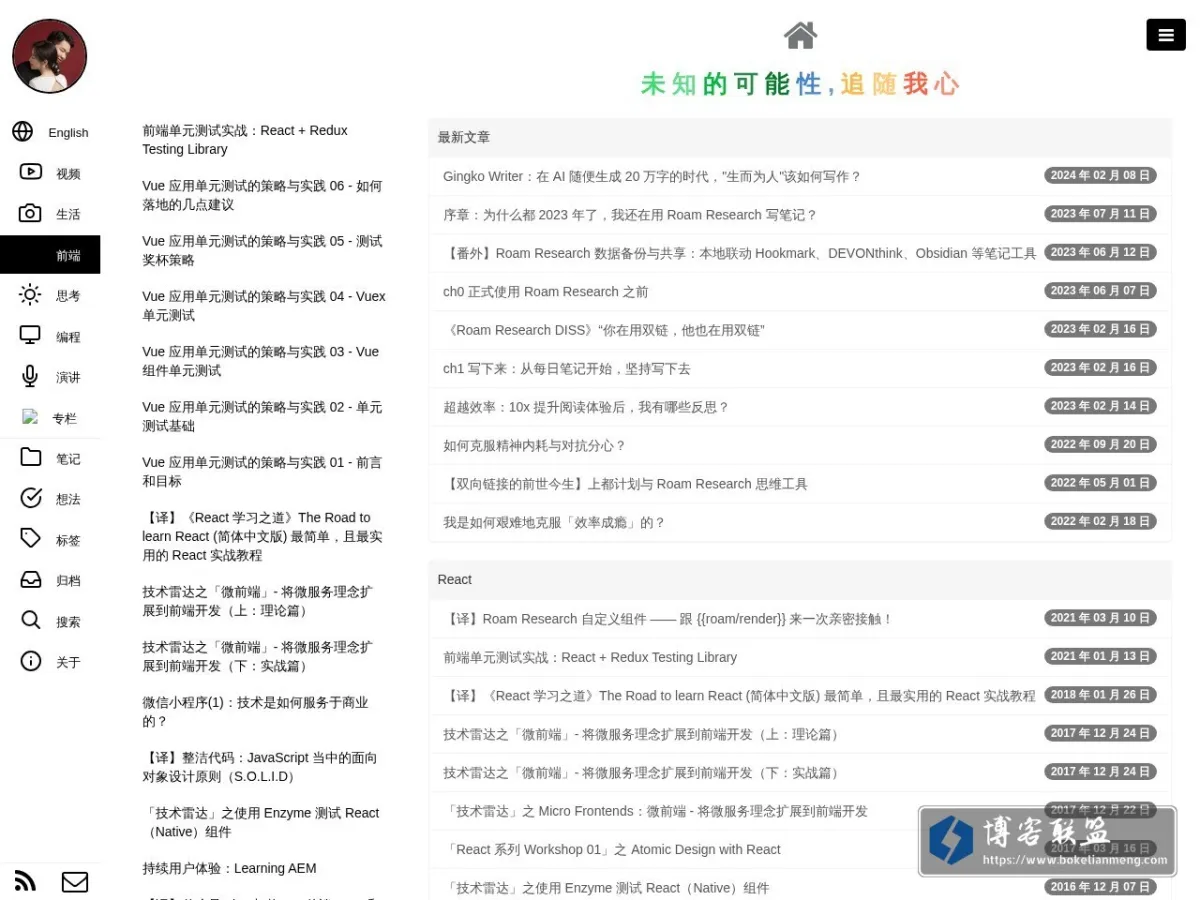Switch language to English
The image size is (1200, 900).
pyautogui.click(x=68, y=133)
